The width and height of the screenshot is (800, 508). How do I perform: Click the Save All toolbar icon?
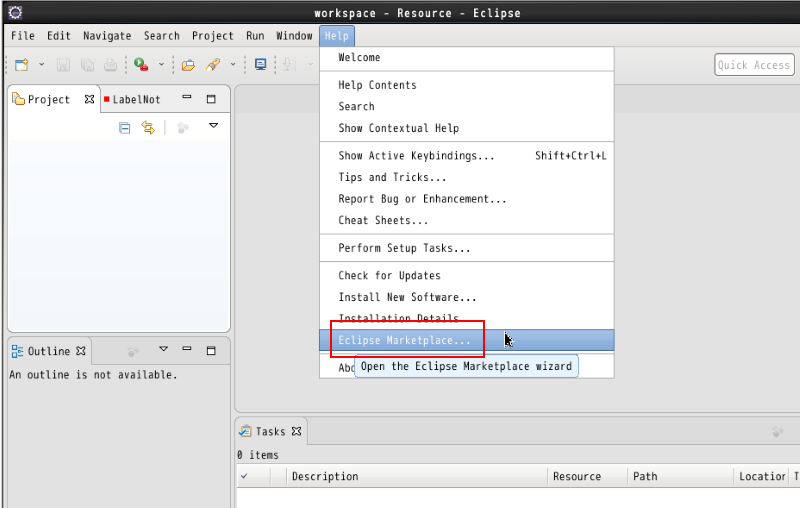[87, 65]
